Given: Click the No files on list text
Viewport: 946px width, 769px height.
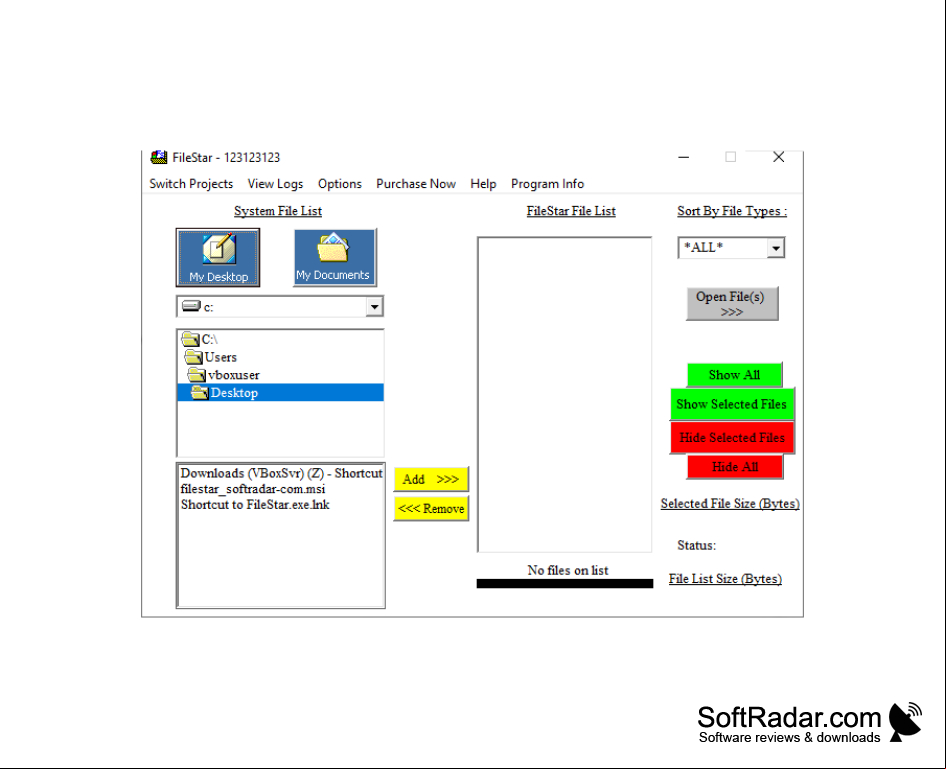Looking at the screenshot, I should 568,570.
